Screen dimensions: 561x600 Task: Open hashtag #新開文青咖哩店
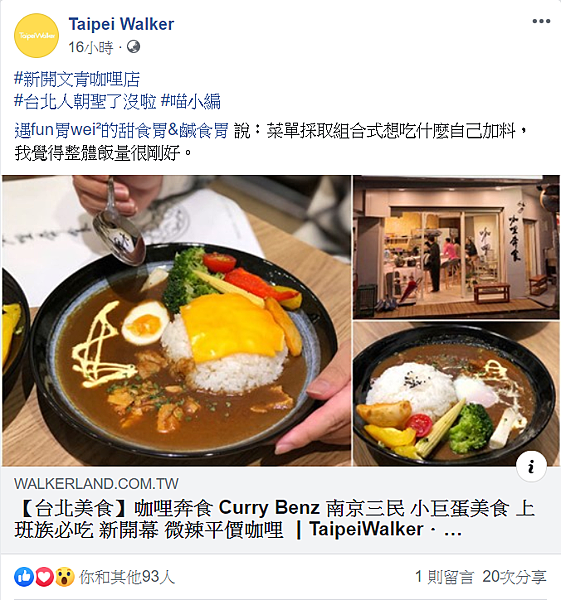pyautogui.click(x=77, y=80)
